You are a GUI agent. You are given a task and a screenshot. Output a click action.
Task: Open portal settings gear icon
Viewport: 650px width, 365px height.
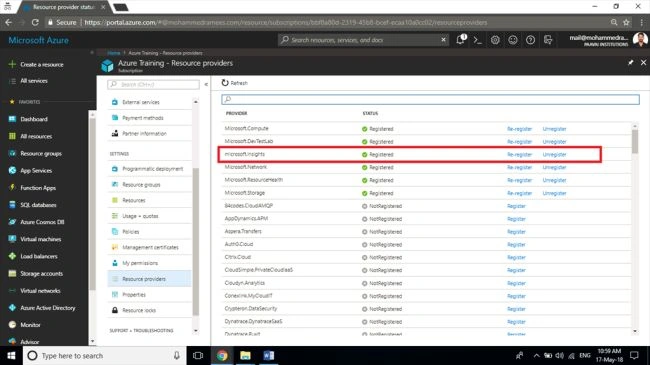[x=495, y=40]
